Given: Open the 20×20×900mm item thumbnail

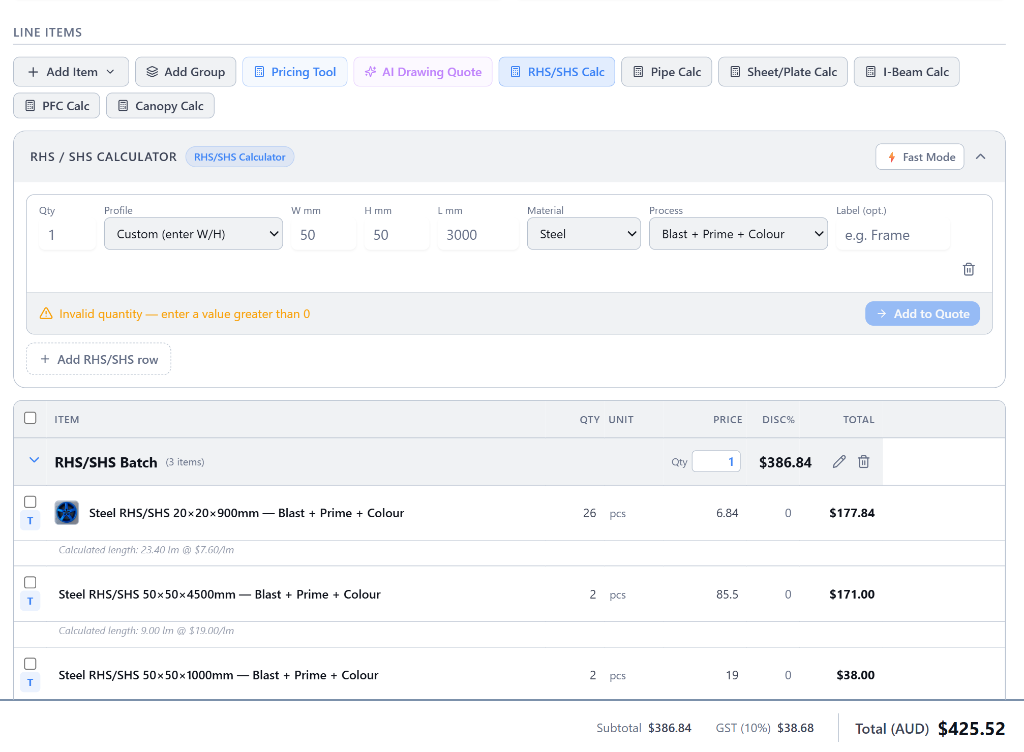Looking at the screenshot, I should click(x=67, y=512).
